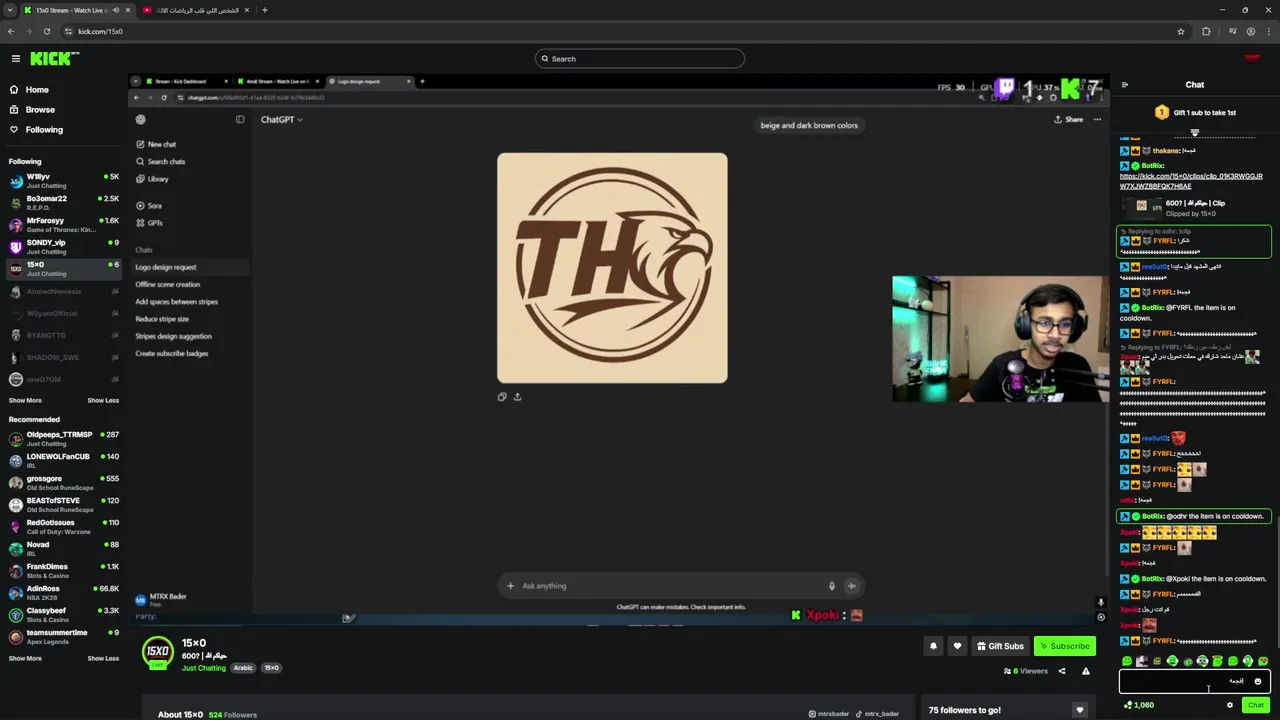The image size is (1280, 720).
Task: Open ChatGPT model dropdown in stream
Action: [x=281, y=120]
